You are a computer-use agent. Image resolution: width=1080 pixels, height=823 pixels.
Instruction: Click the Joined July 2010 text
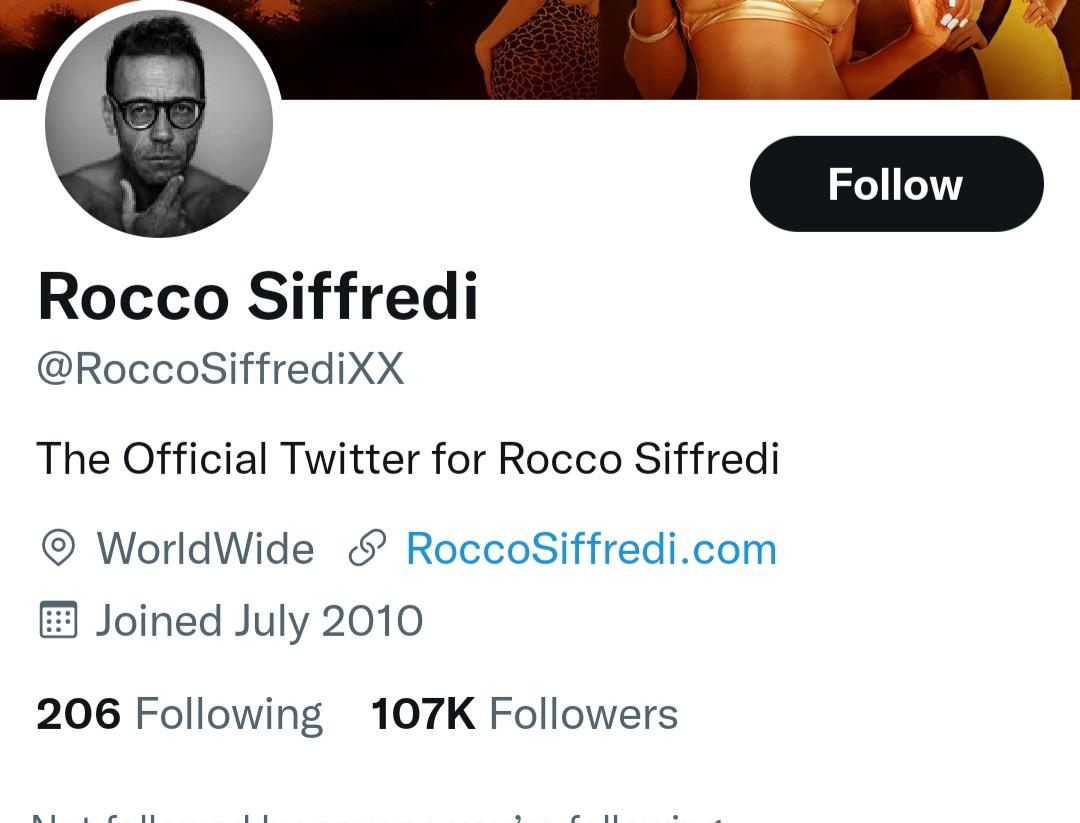coord(259,621)
